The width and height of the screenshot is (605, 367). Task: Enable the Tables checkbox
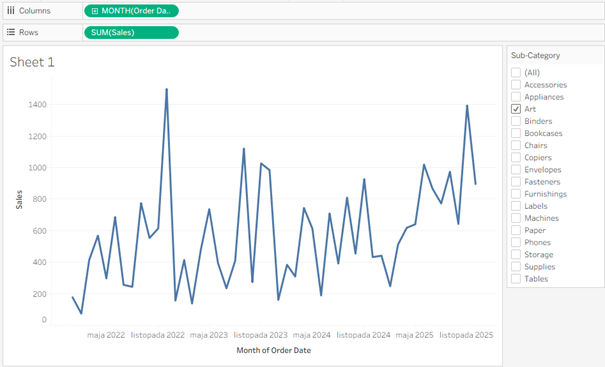click(x=516, y=279)
